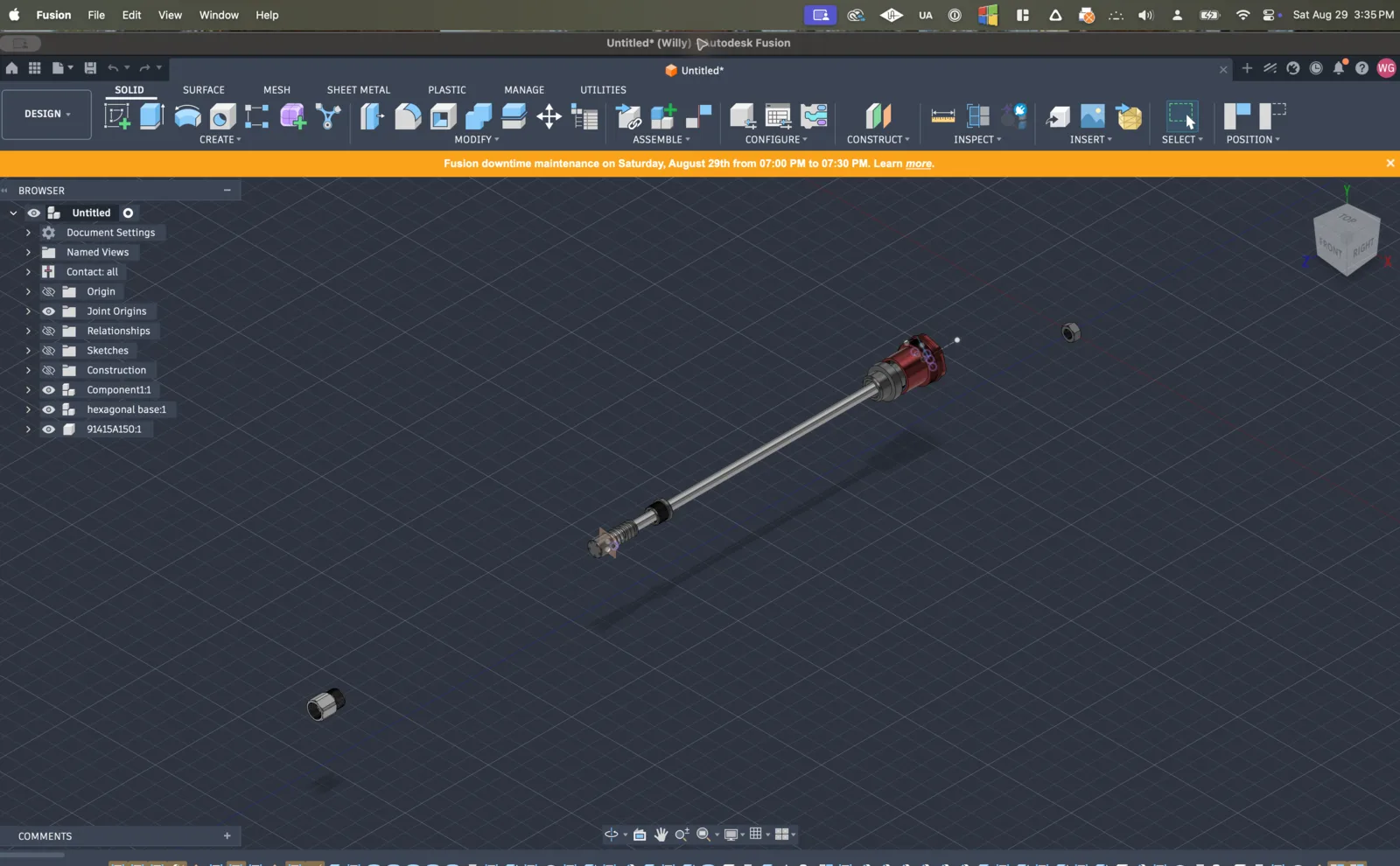The width and height of the screenshot is (1400, 866).
Task: Open the Create Form purple icon
Action: point(293,116)
